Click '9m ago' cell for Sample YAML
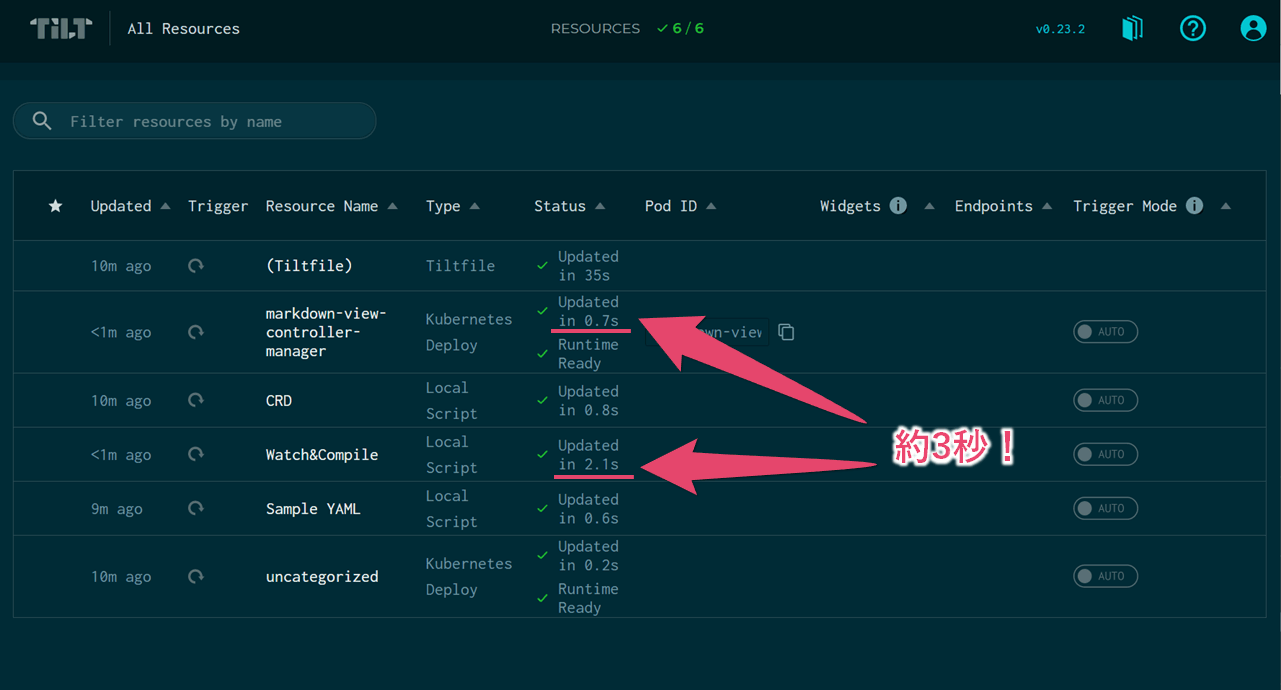This screenshot has width=1281, height=690. coord(117,508)
